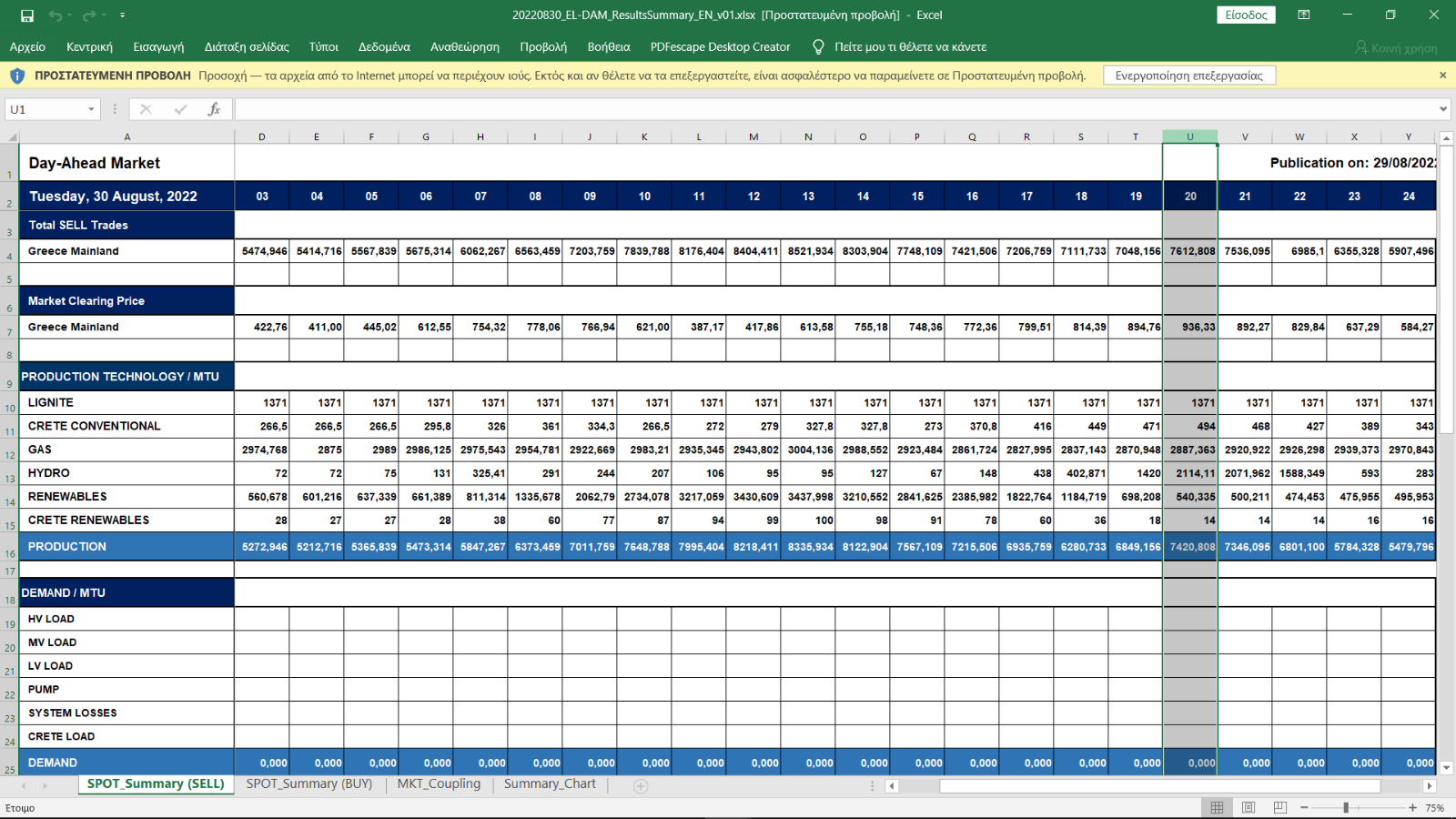This screenshot has width=1456, height=819.
Task: Click the 'CRETE RENEWABLES' row label
Action: 89,521
